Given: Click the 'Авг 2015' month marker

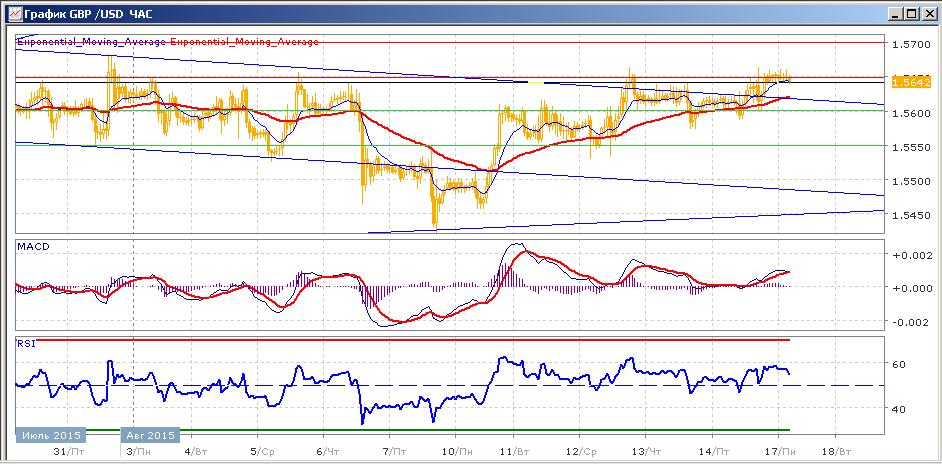Looking at the screenshot, I should click(150, 435).
